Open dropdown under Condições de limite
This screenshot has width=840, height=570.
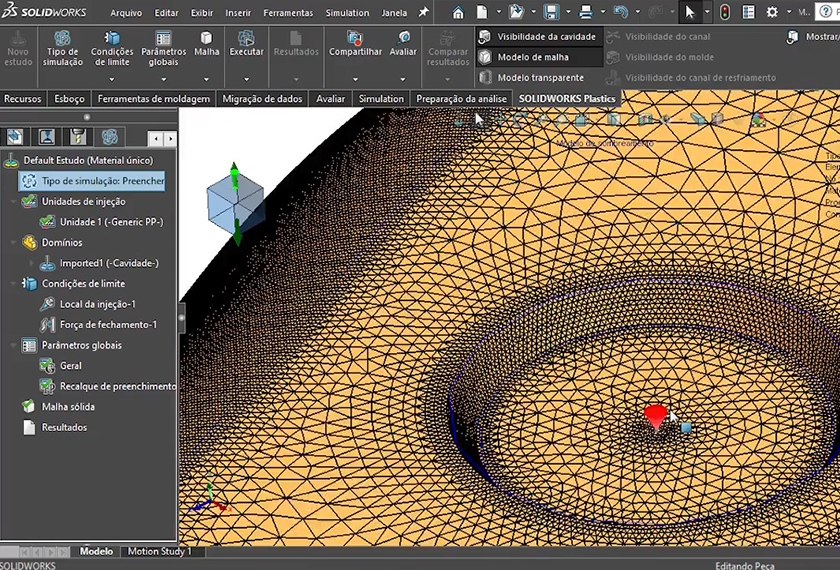tap(111, 79)
